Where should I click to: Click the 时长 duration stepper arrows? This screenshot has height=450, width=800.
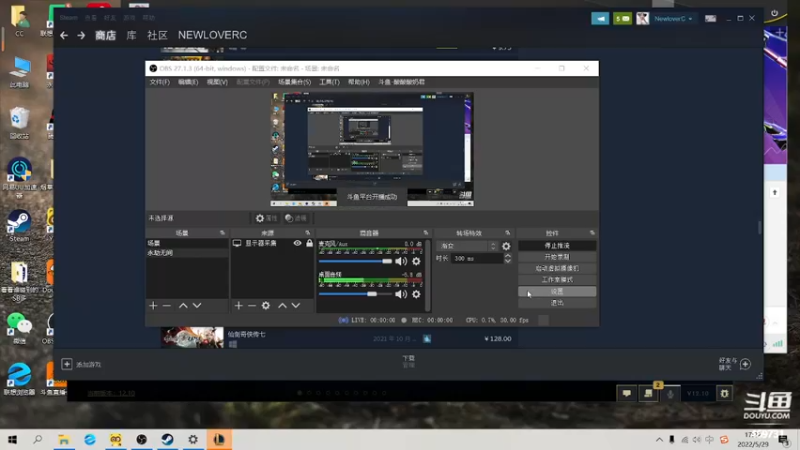(508, 259)
